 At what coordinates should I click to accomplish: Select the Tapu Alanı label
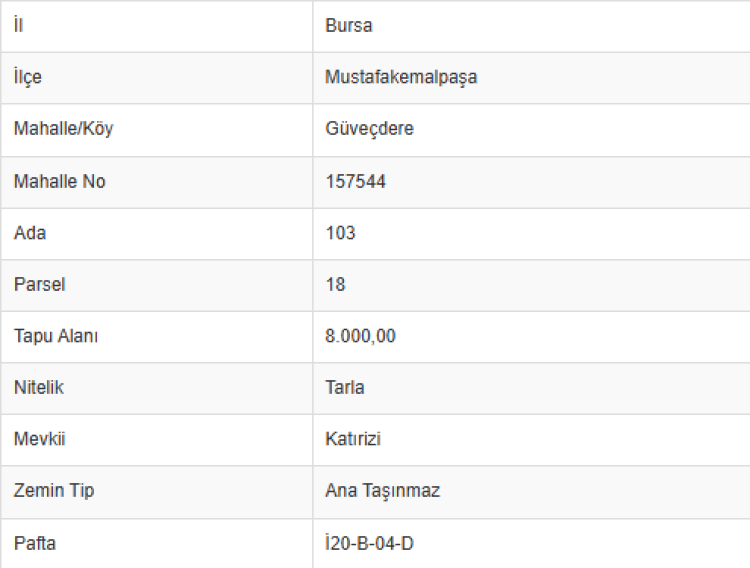(x=56, y=336)
